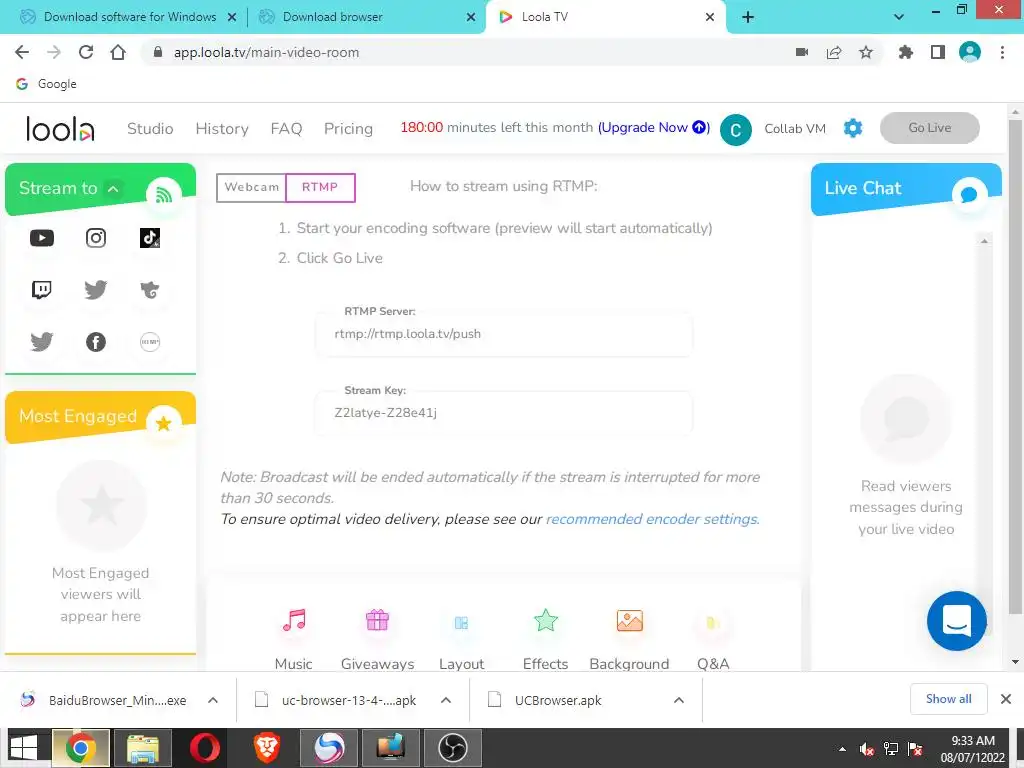This screenshot has height=768, width=1024.
Task: Select YouTube as stream destination
Action: [x=42, y=238]
